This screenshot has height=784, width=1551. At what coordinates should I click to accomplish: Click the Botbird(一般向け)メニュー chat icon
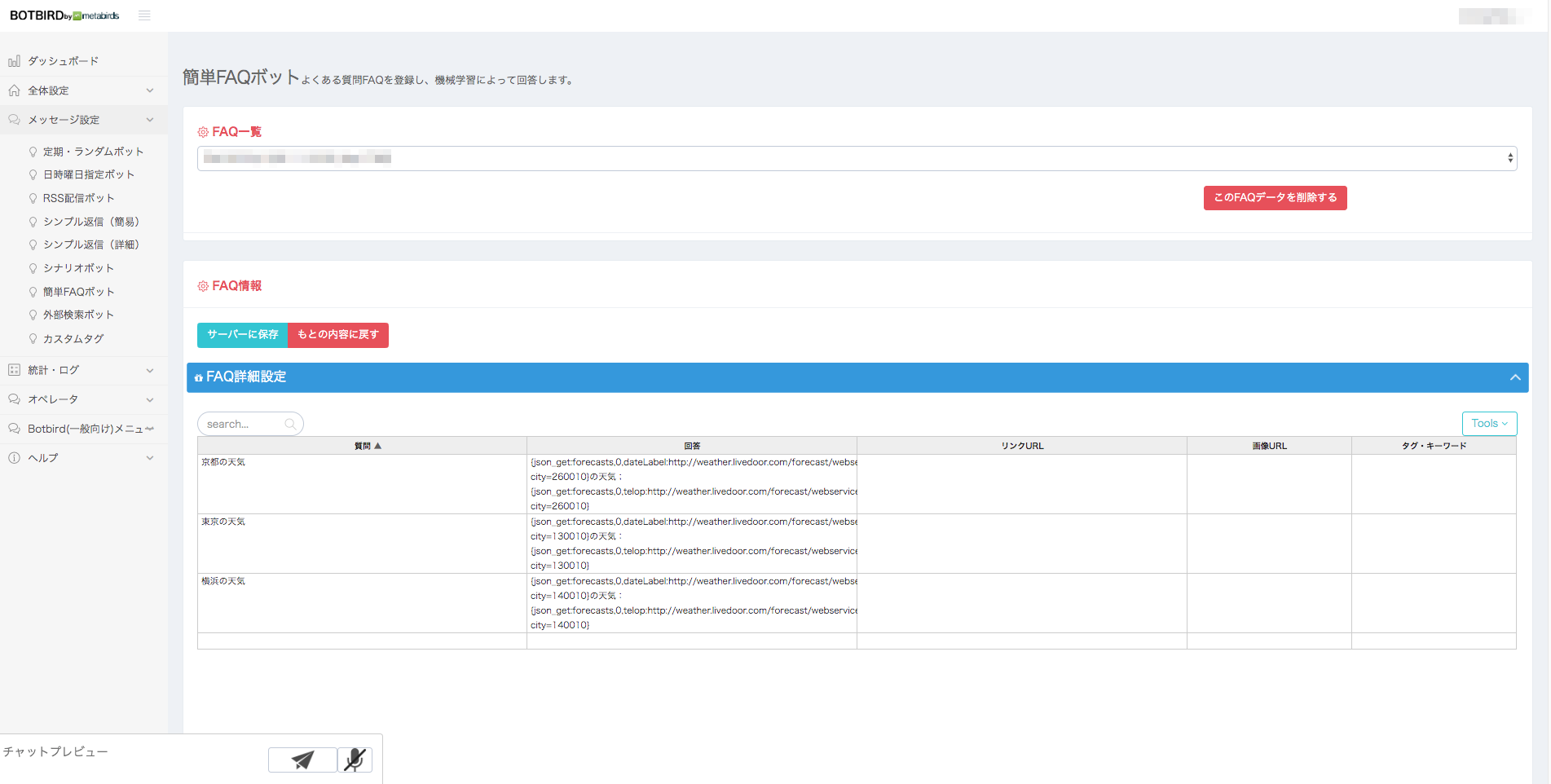pos(14,429)
